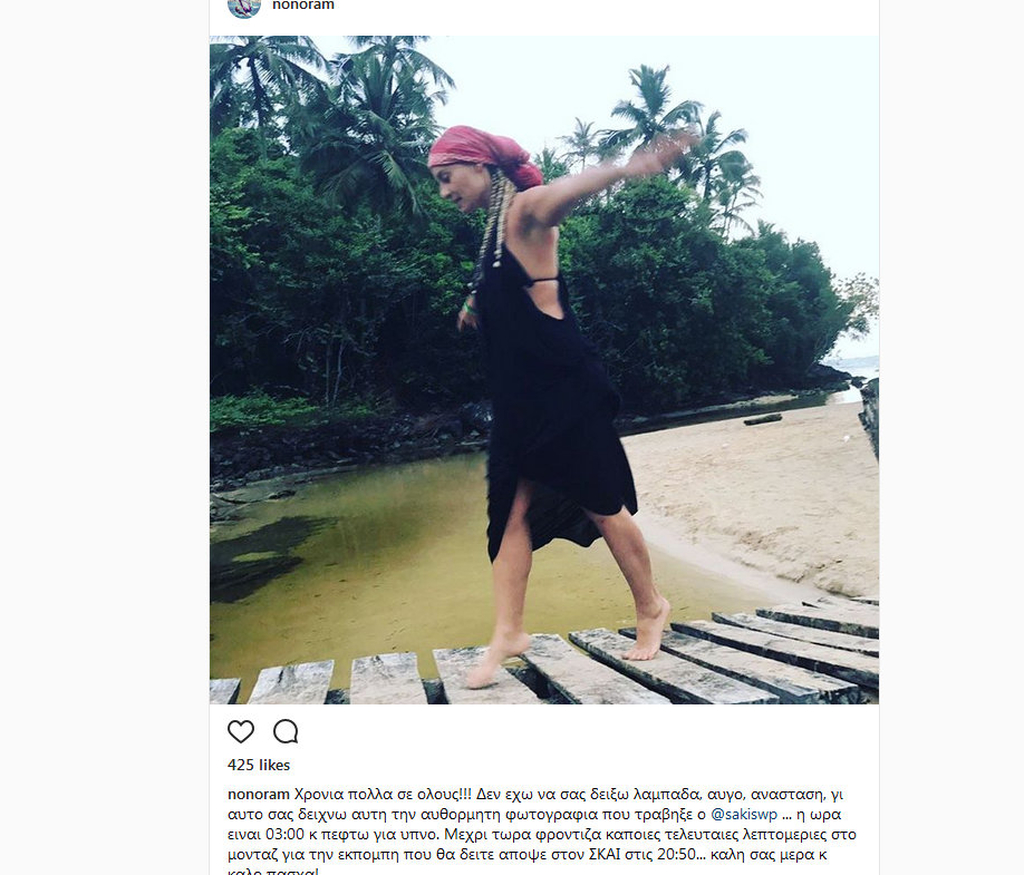
Task: Like the post with the heart icon
Action: (241, 732)
